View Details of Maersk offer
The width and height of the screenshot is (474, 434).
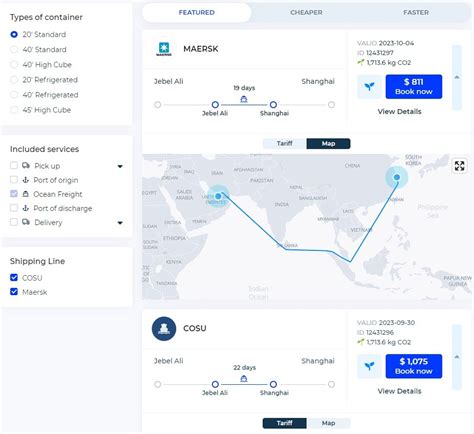pyautogui.click(x=399, y=112)
